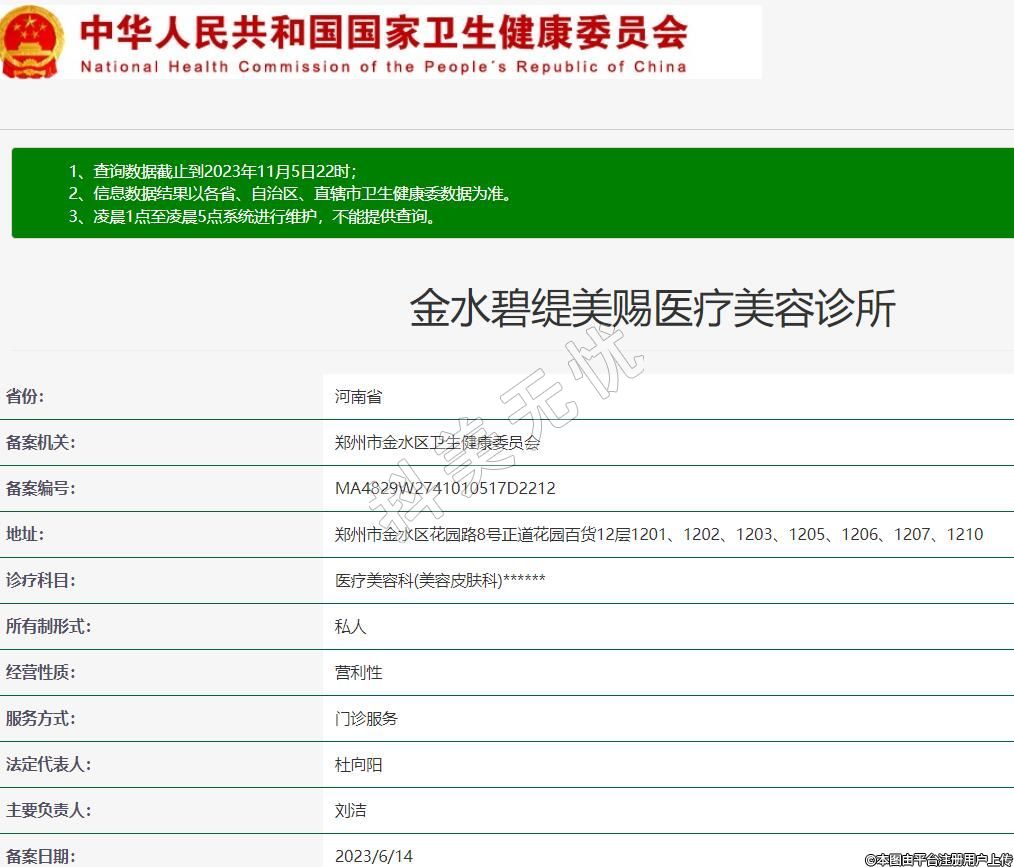Viewport: 1014px width, 867px height.
Task: Select the service mode 门诊服务
Action: pyautogui.click(x=366, y=719)
